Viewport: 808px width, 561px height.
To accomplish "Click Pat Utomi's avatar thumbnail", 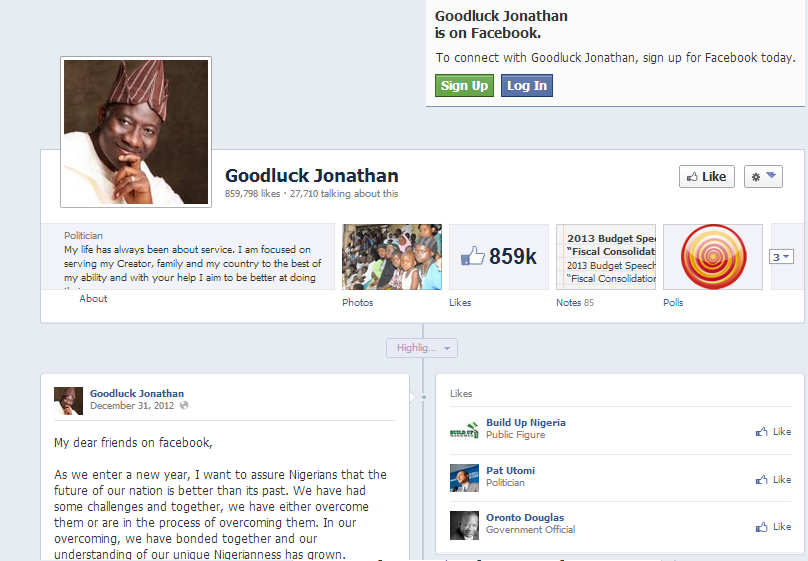I will tap(464, 478).
